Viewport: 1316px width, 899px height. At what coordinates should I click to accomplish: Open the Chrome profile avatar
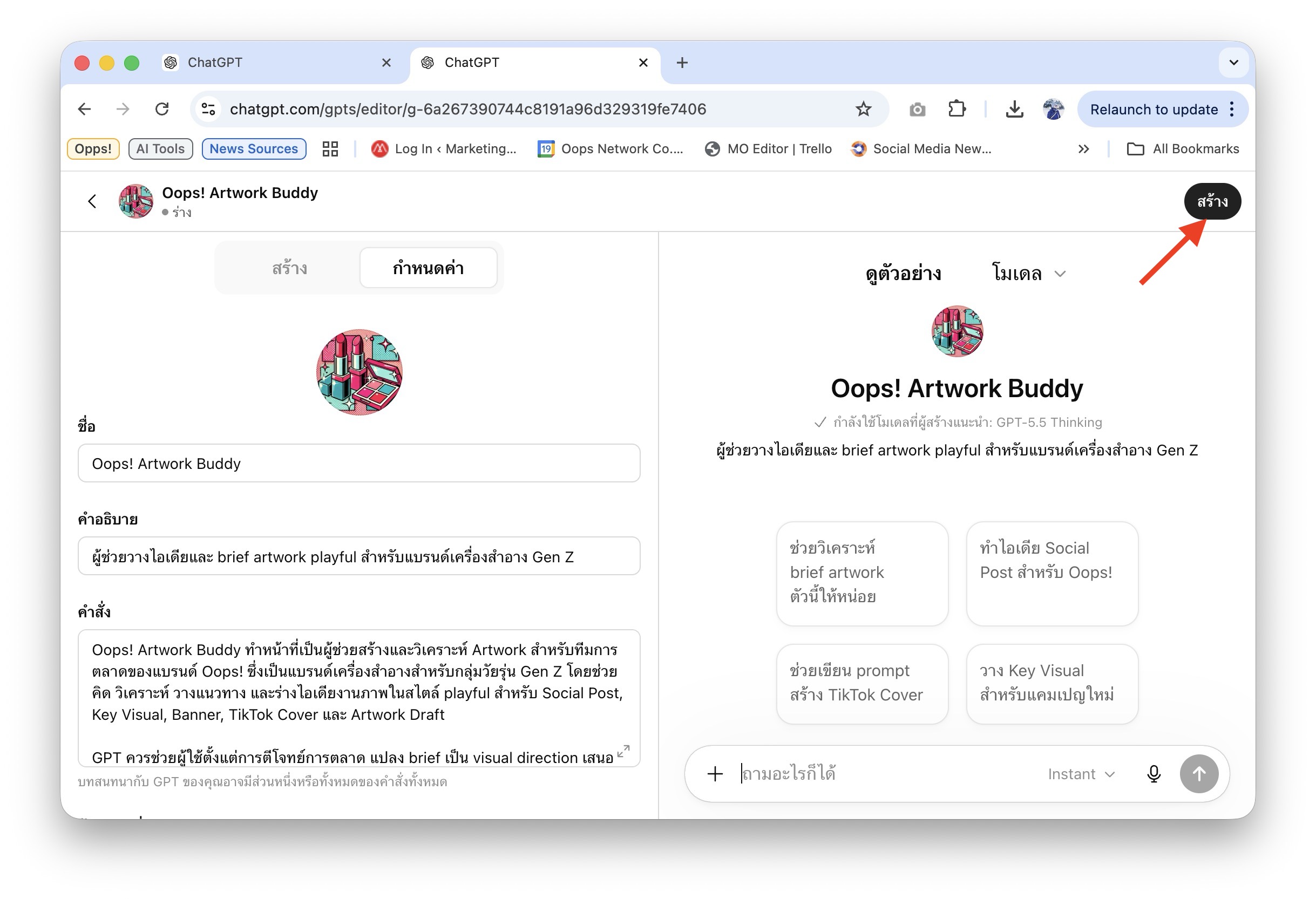tap(1053, 108)
